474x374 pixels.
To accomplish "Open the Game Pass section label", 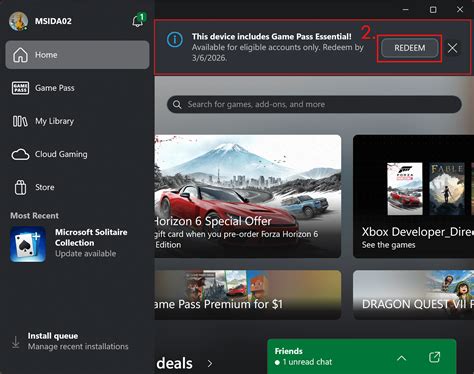I will [x=55, y=88].
